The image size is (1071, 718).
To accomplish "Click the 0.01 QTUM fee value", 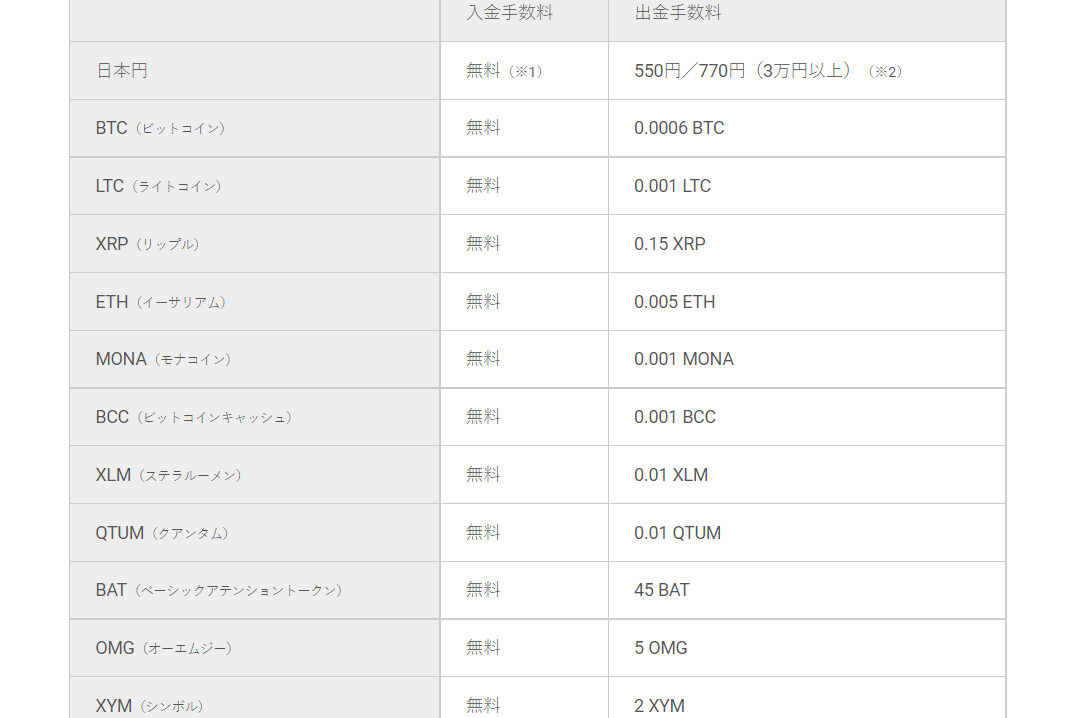I will click(678, 533).
